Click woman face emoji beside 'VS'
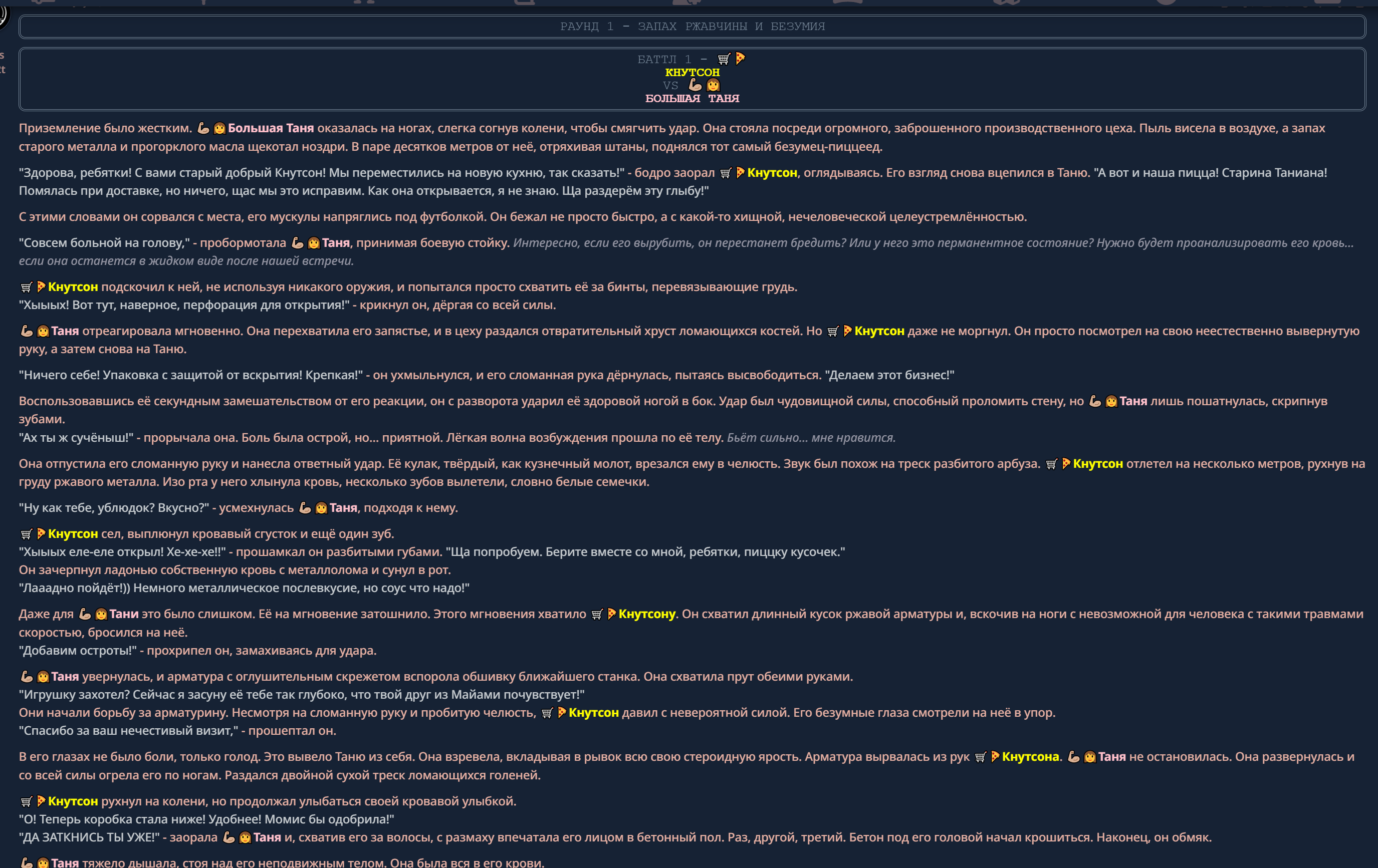Screen dimensions: 1378x868 coord(713,85)
